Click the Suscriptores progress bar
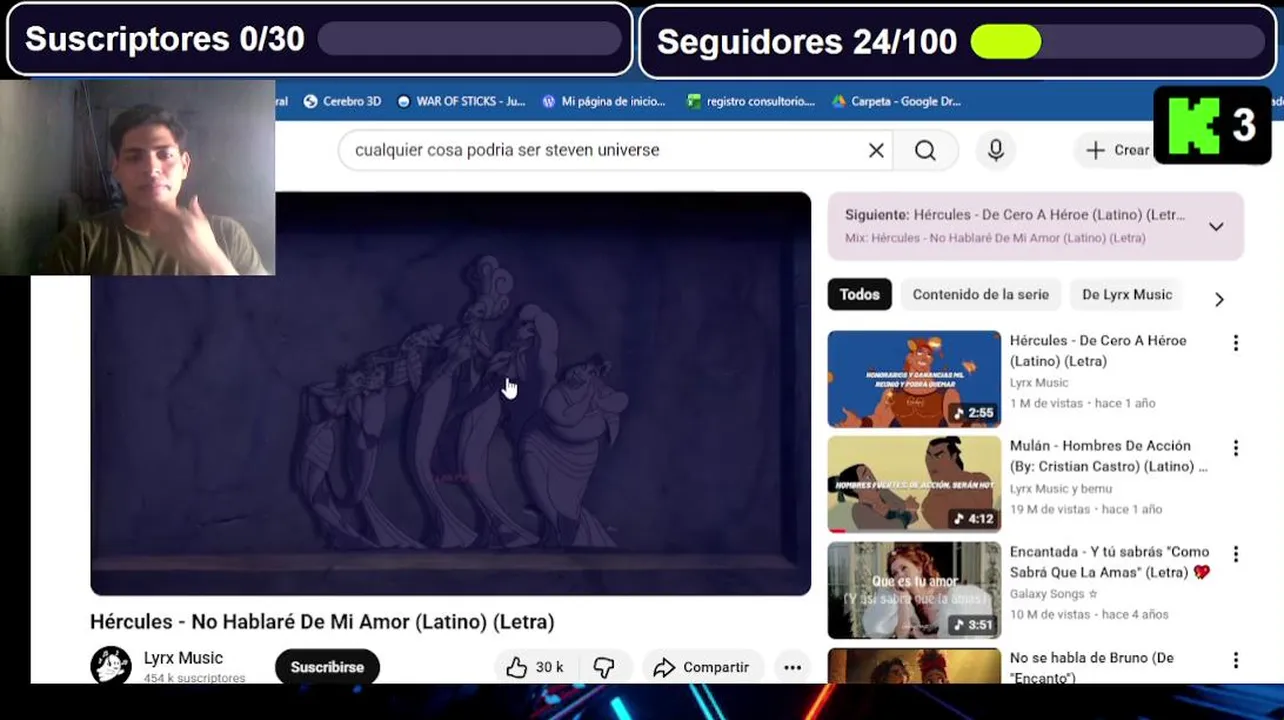The image size is (1284, 720). pos(470,39)
